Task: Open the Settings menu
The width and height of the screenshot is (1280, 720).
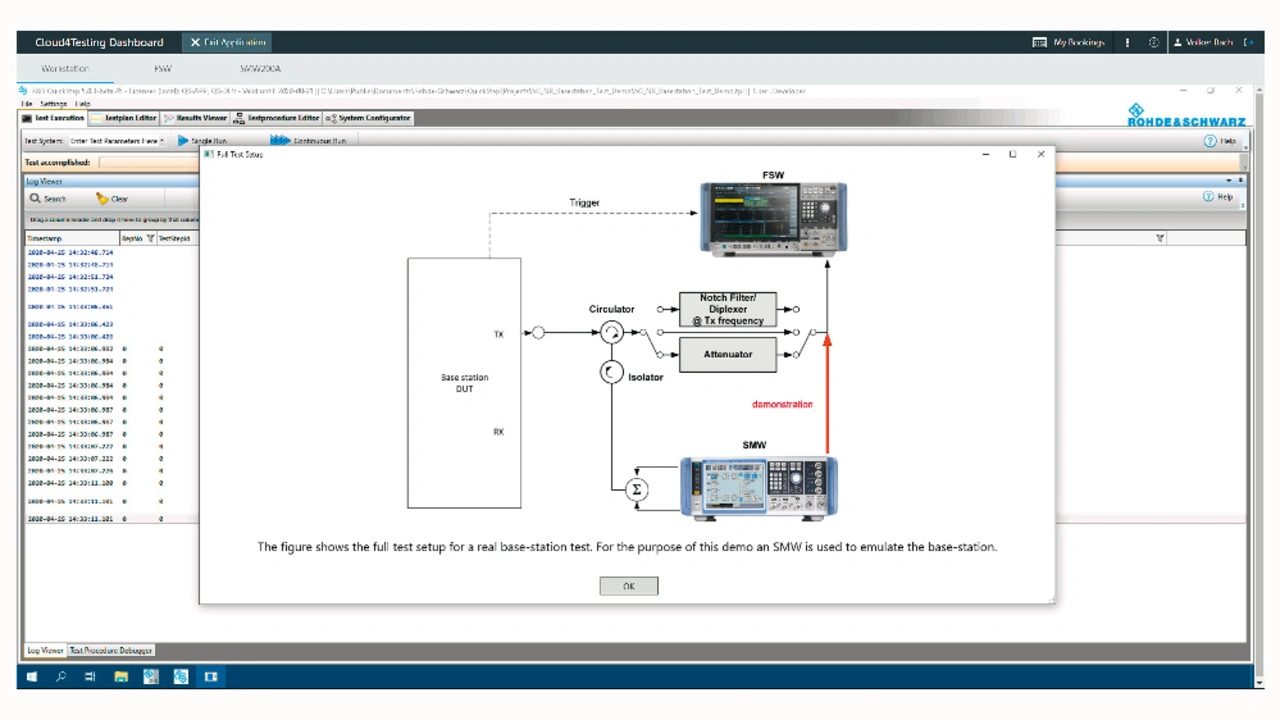Action: [x=54, y=104]
